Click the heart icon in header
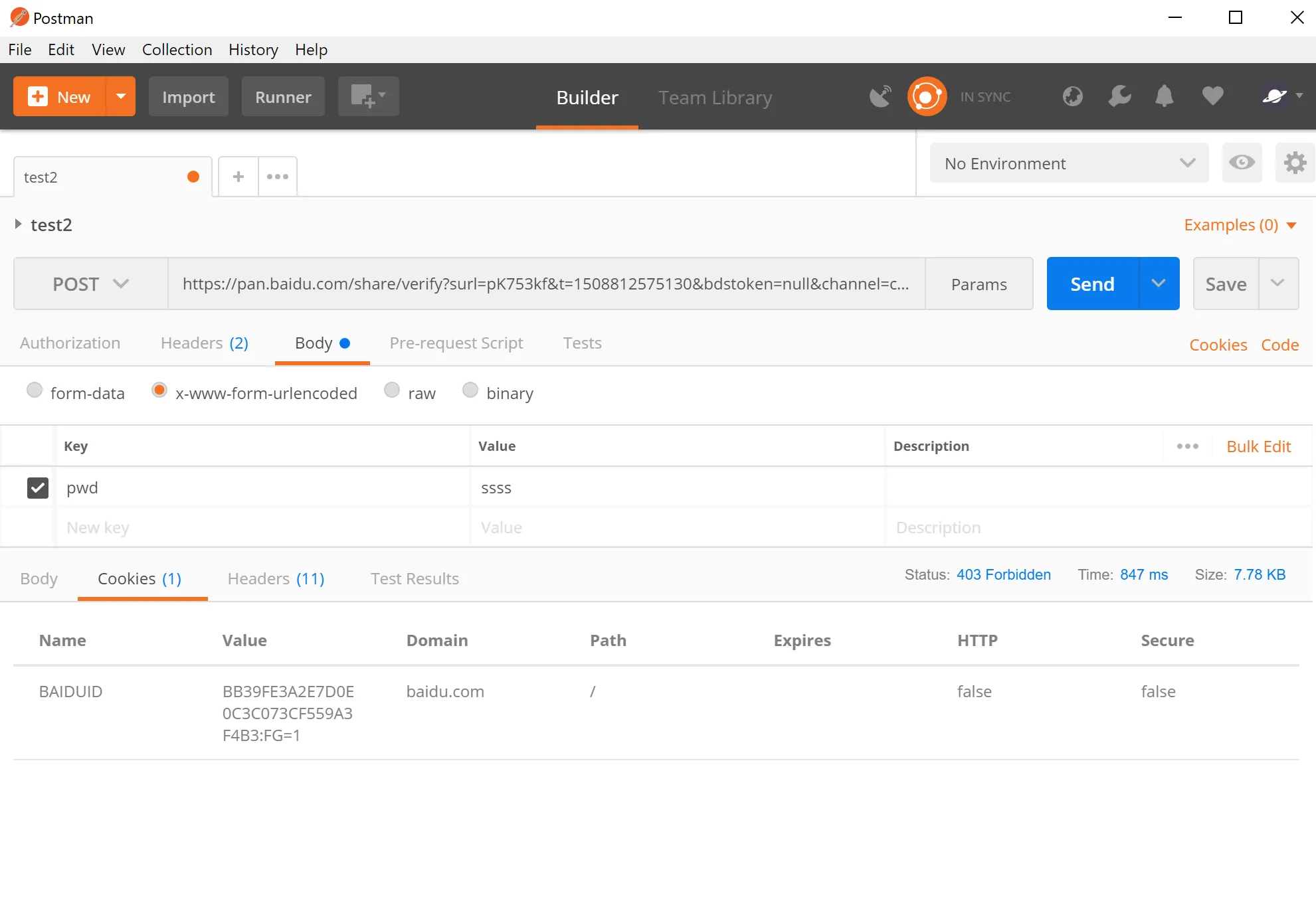Screen dimensions: 1316x913 point(1212,97)
